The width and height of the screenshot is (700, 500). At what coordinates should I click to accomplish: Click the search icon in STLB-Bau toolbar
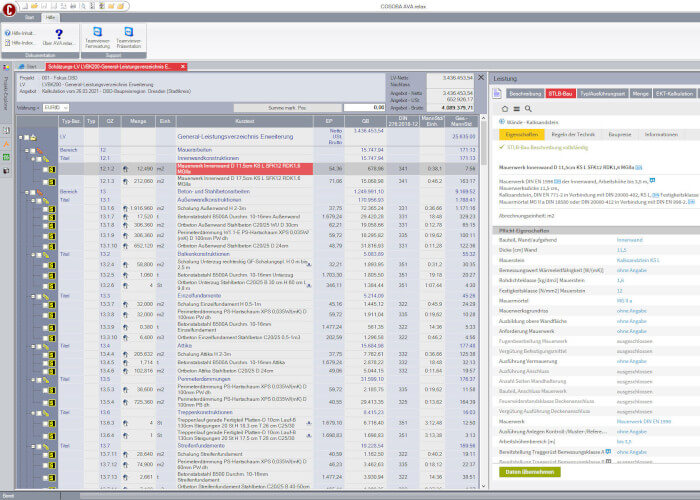528,108
